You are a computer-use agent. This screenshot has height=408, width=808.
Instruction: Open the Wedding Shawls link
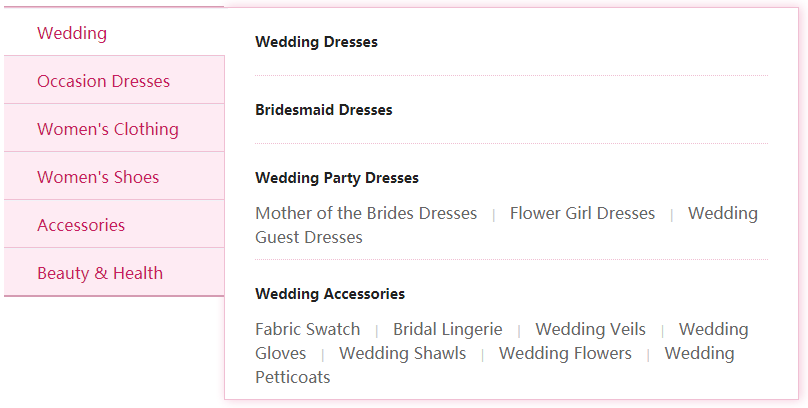click(x=402, y=353)
